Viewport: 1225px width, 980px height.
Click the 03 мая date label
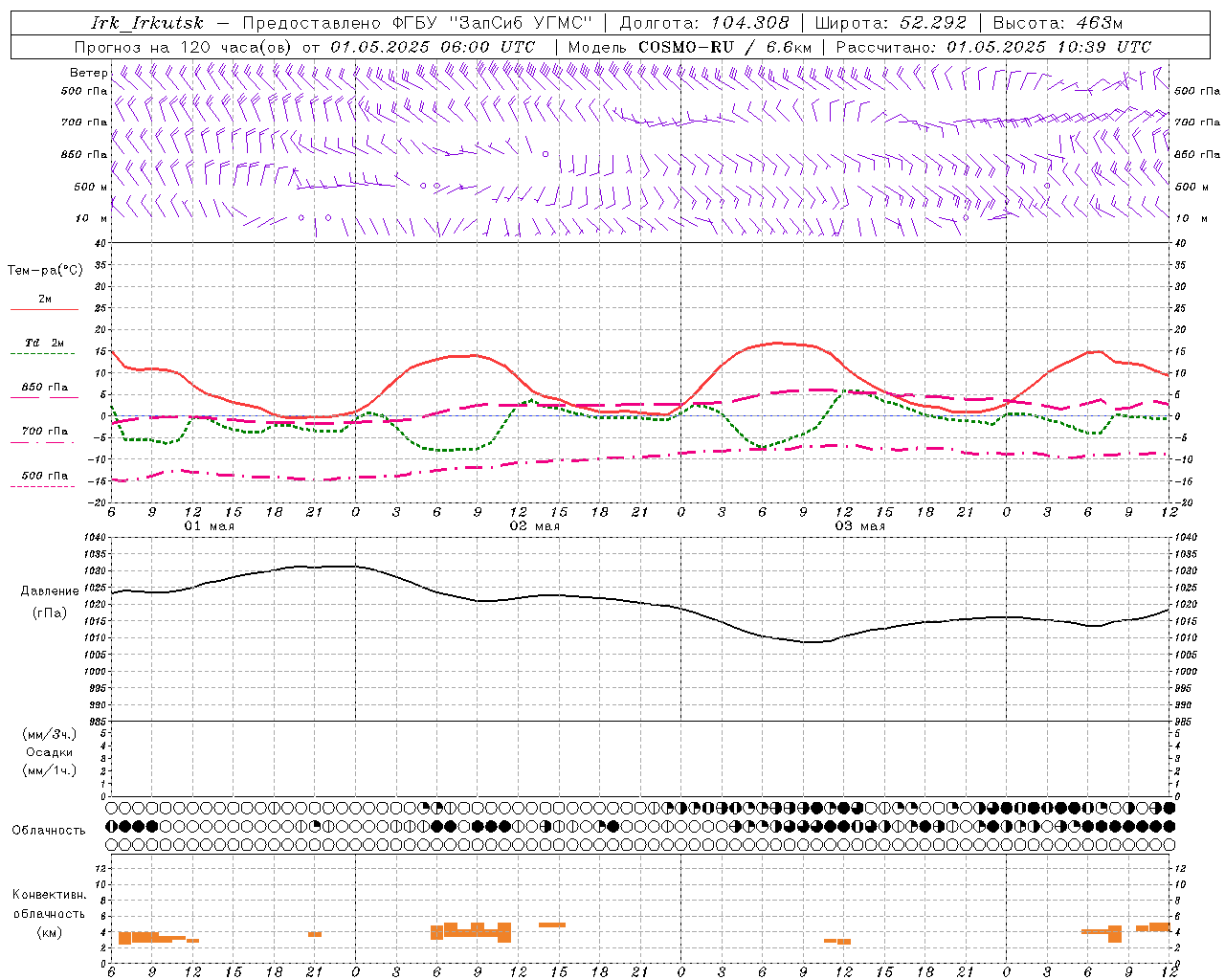[x=859, y=526]
